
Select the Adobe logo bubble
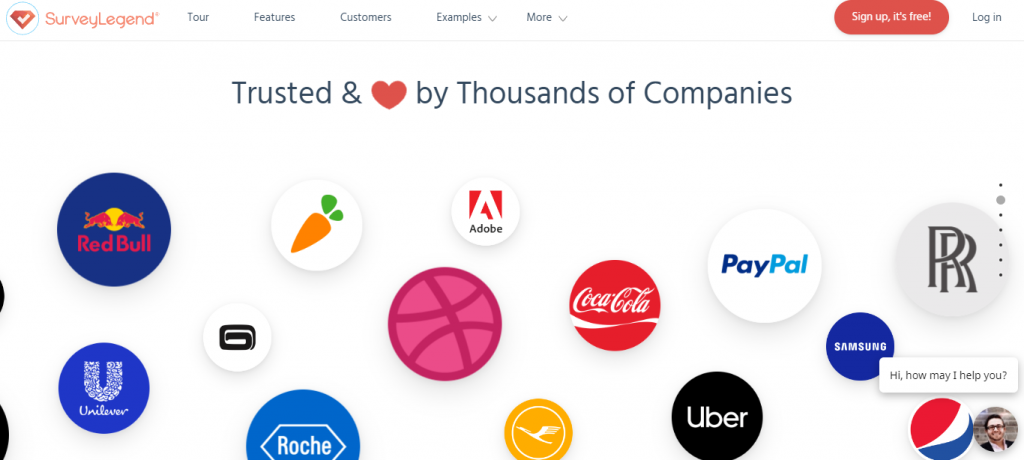(485, 212)
